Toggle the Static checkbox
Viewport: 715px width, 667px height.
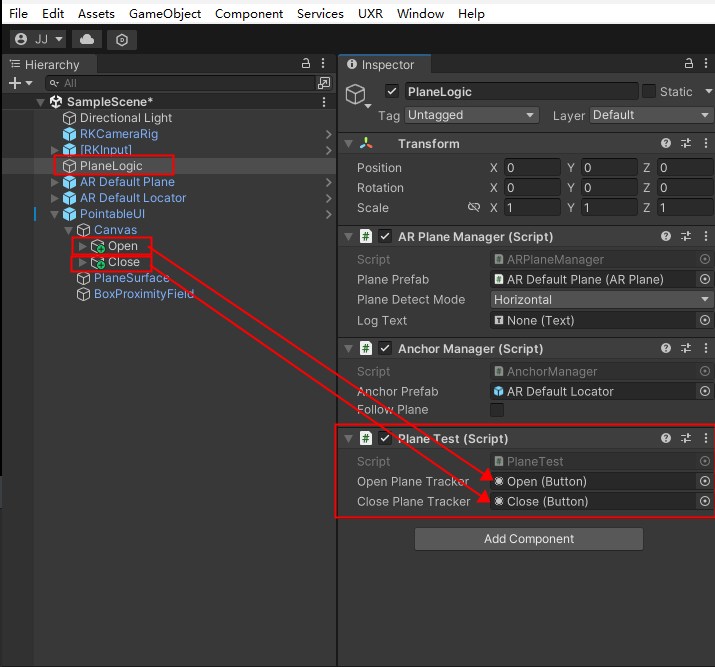[x=648, y=91]
